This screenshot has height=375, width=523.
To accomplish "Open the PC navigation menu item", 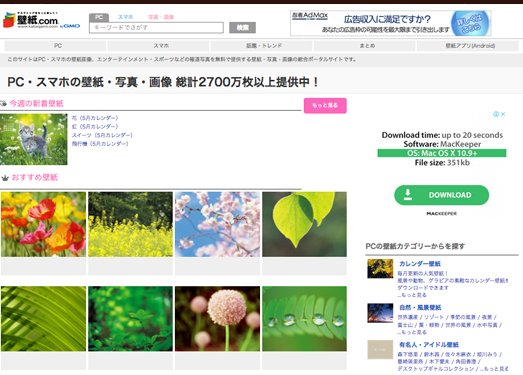I will click(x=55, y=46).
